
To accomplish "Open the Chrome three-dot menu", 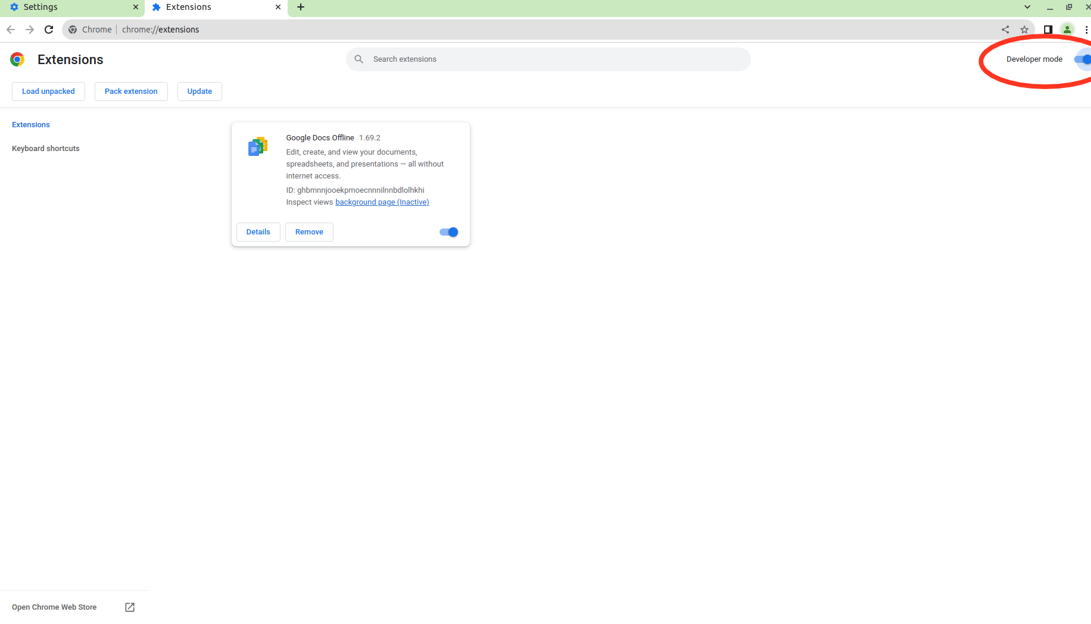I will [x=1086, y=29].
